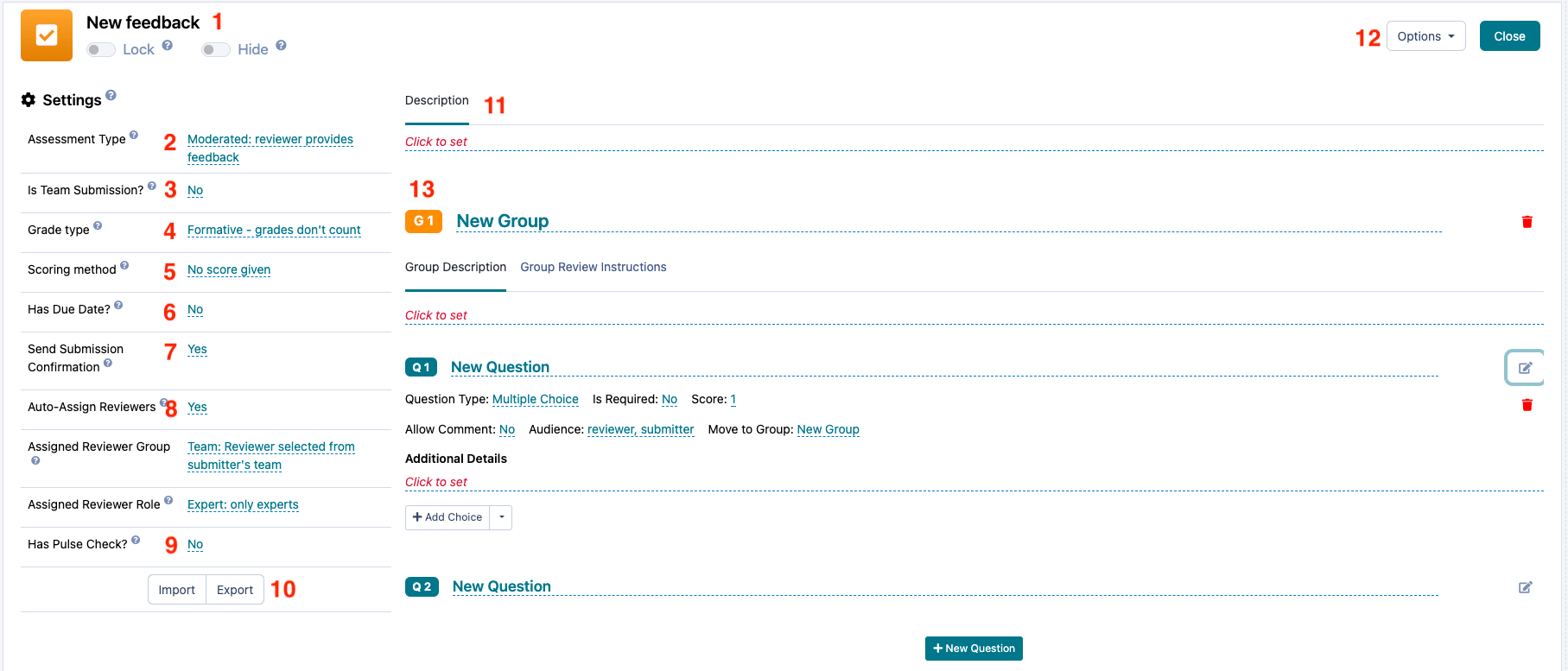Click help icon beside Has Pulse Check
1568x671 pixels.
136,541
